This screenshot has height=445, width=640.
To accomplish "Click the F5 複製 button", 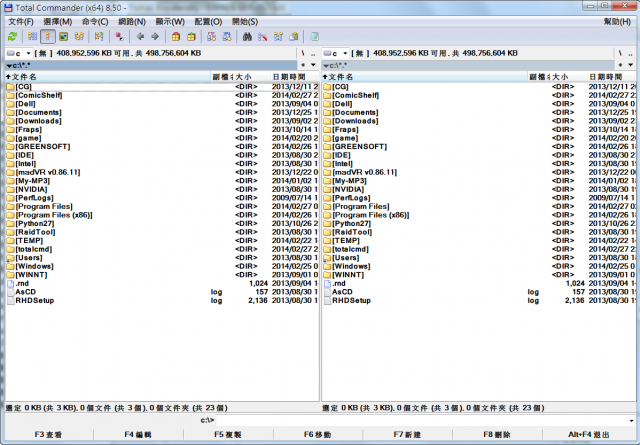I will coord(228,434).
